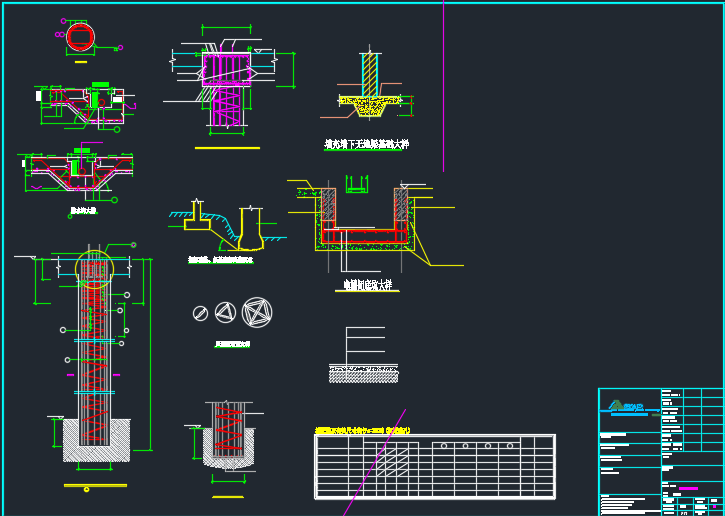Click the small green U-shaped symbol above elevator pit

pos(357,184)
